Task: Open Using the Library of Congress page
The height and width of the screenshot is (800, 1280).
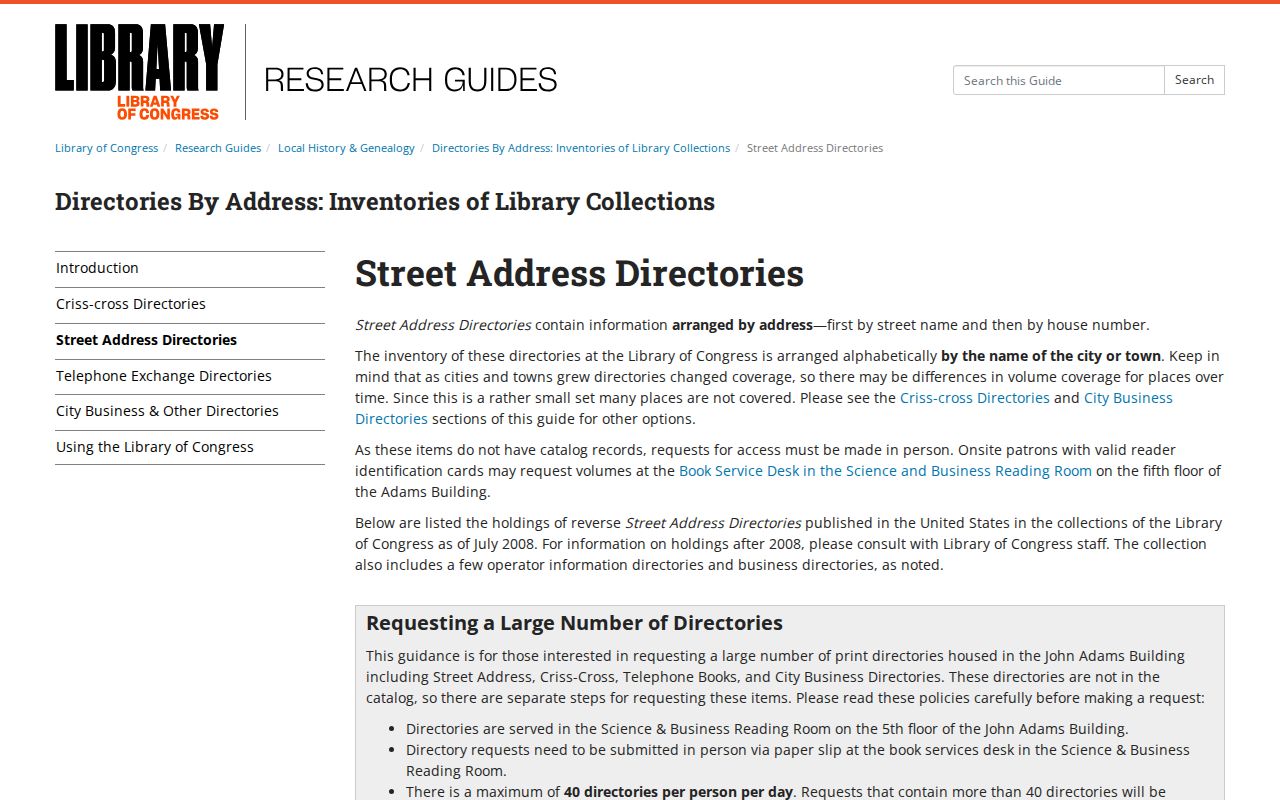Action: (190, 447)
